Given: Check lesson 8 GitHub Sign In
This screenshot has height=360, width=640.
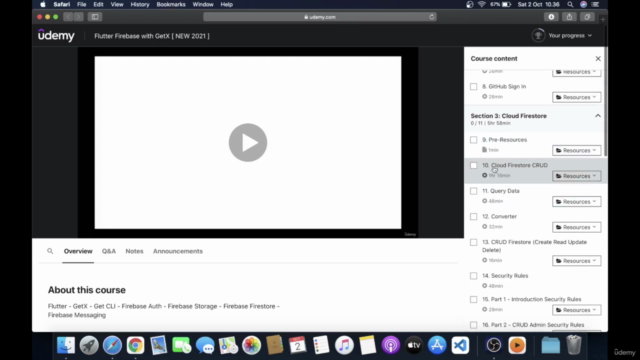Looking at the screenshot, I should [473, 87].
